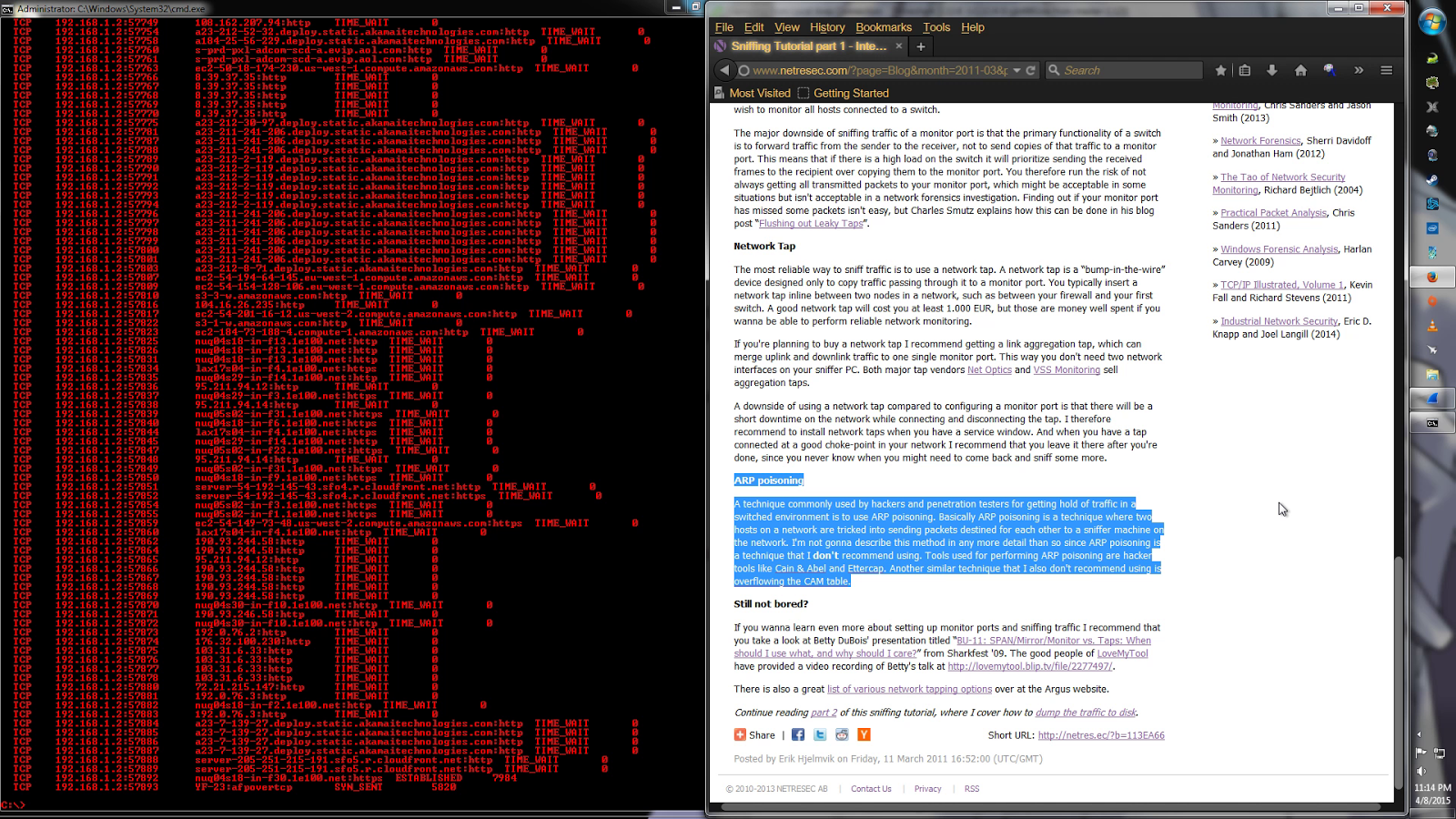1456x819 pixels.
Task: Open Industrial Network Security link
Action: point(1279,321)
